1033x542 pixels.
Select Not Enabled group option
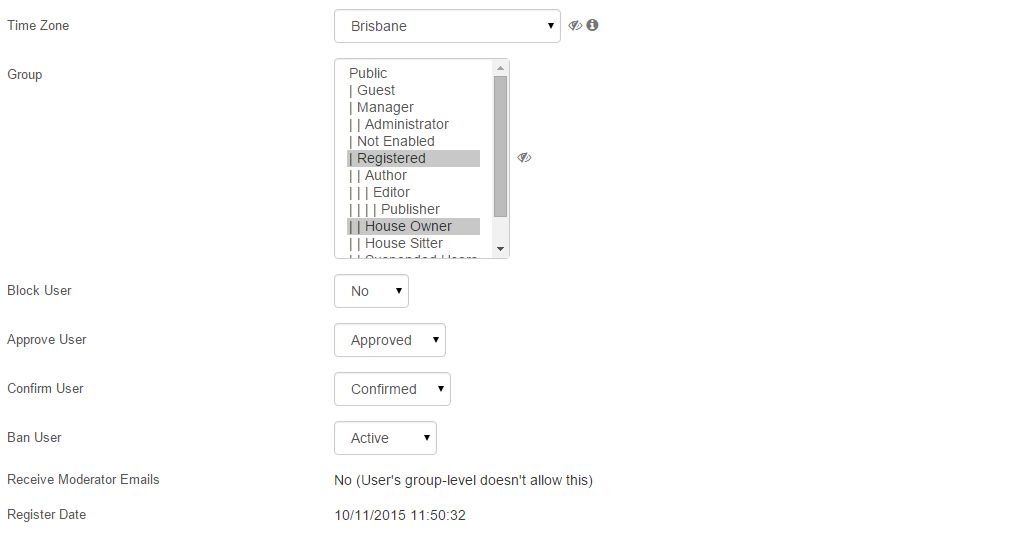[414, 142]
